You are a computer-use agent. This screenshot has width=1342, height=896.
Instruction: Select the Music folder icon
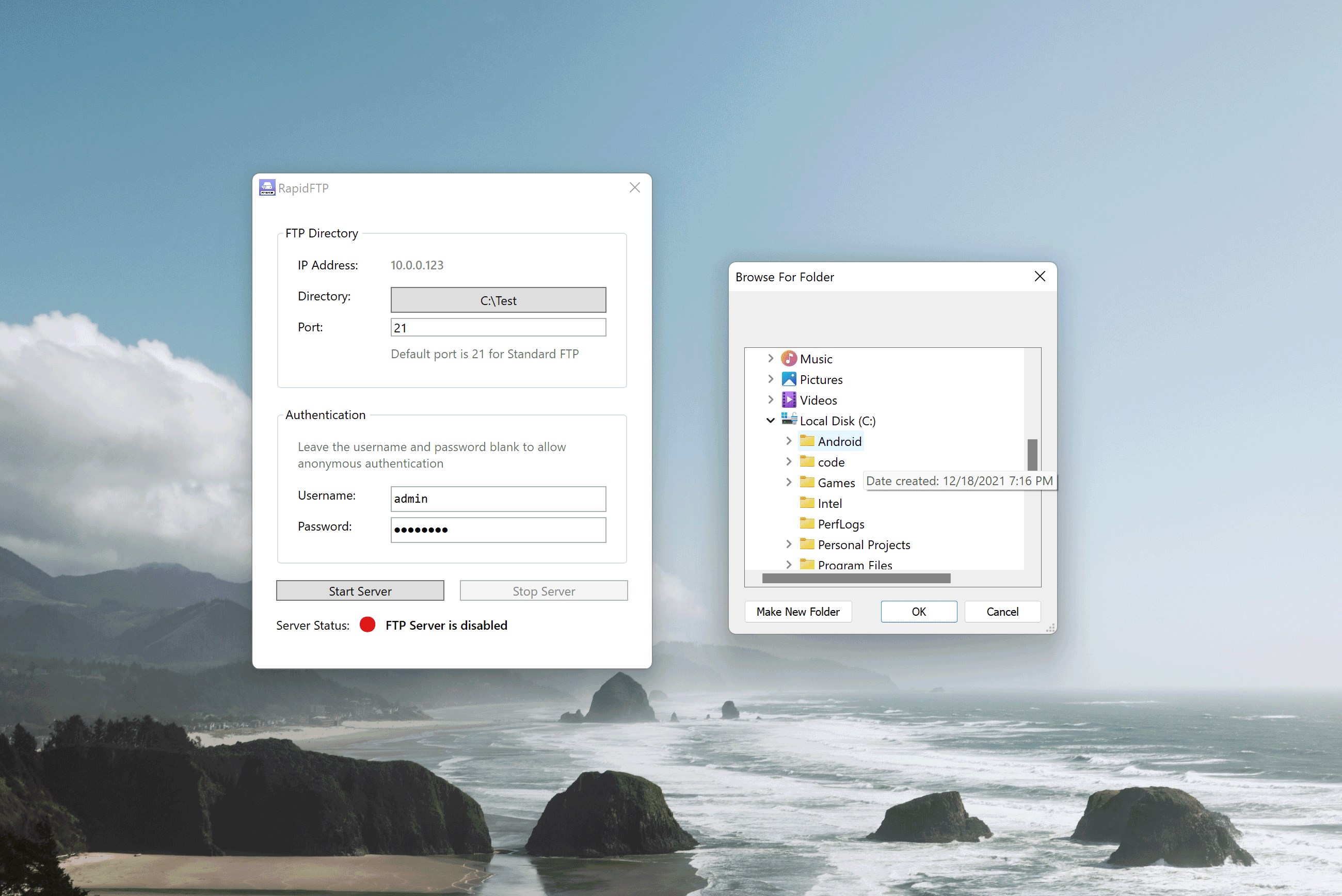point(788,358)
